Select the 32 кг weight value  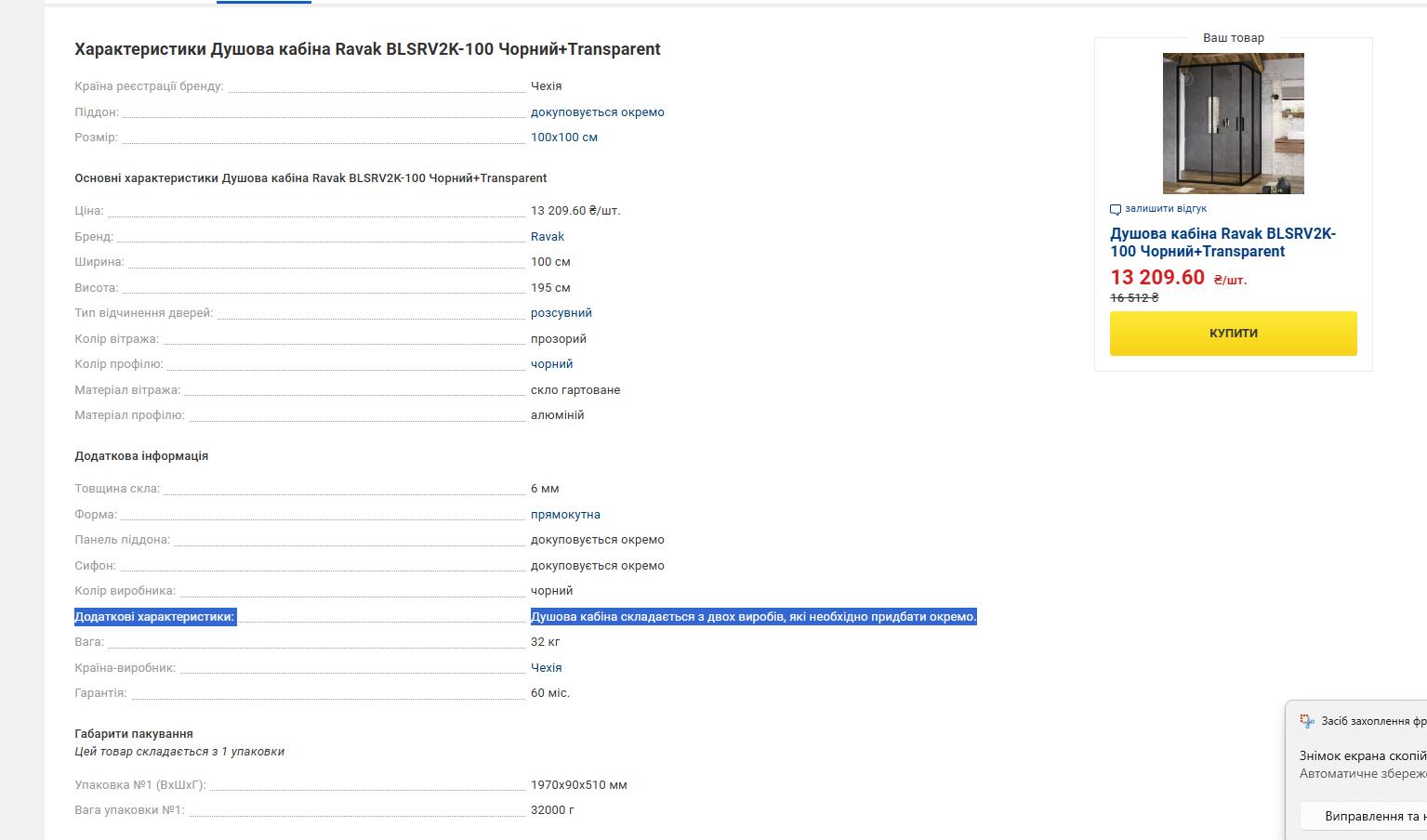(546, 642)
